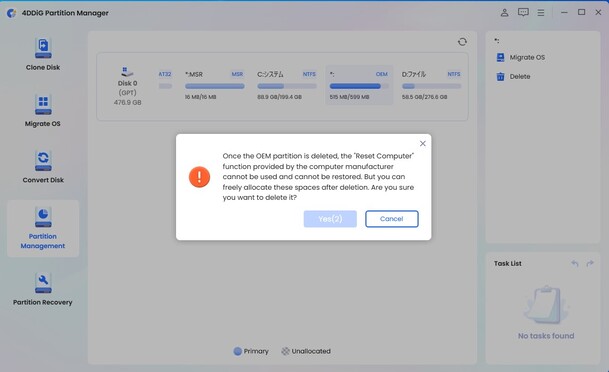Viewport: 609px width, 372px height.
Task: Click the Primary legend marker
Action: [x=237, y=351]
